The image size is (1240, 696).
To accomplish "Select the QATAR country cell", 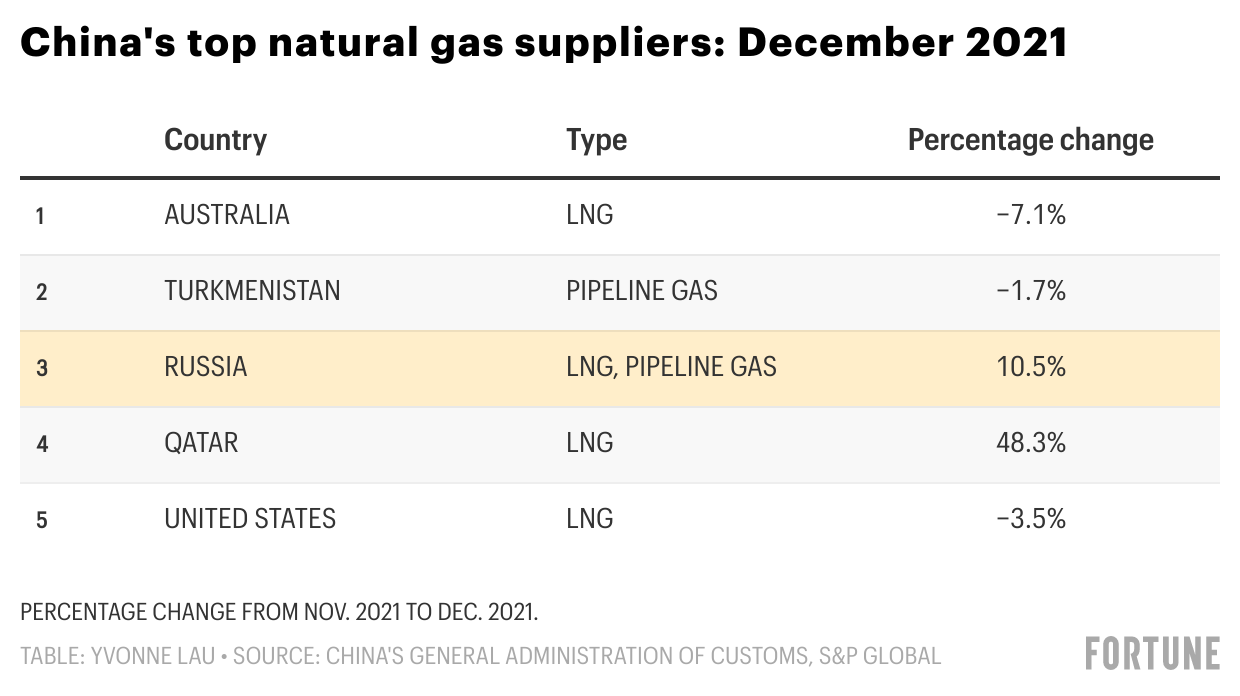I will point(201,443).
